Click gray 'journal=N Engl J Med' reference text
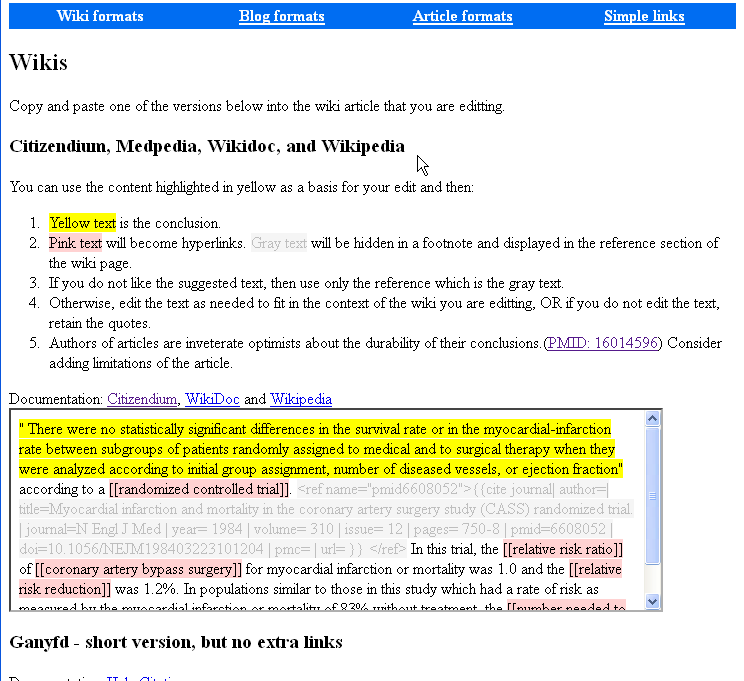The height and width of the screenshot is (681, 744). pos(93,529)
